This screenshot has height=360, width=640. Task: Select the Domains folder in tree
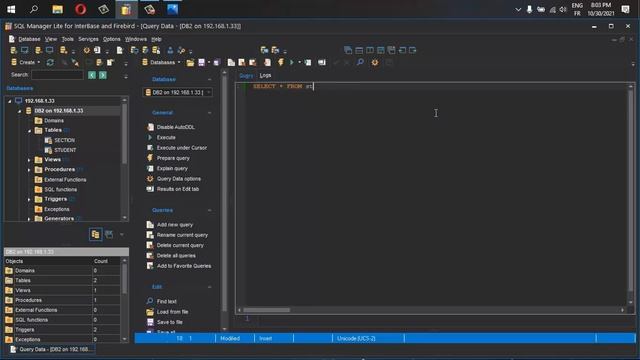click(x=54, y=121)
